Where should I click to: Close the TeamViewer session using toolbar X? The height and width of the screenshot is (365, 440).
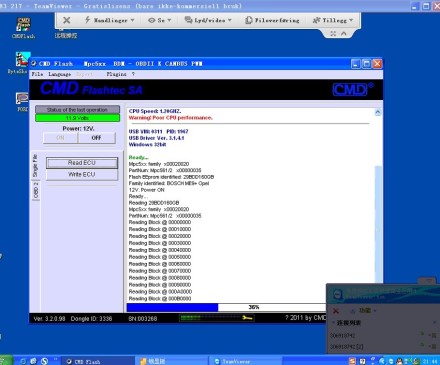click(x=67, y=20)
